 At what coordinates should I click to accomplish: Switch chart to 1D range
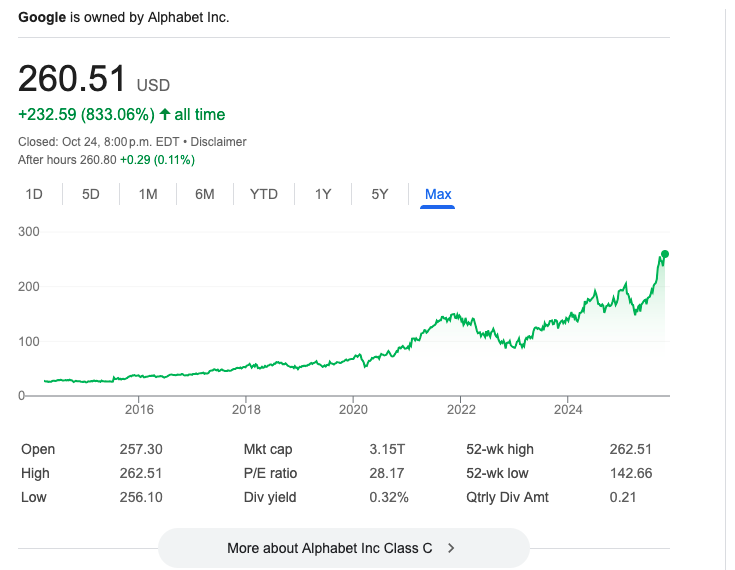[x=34, y=194]
